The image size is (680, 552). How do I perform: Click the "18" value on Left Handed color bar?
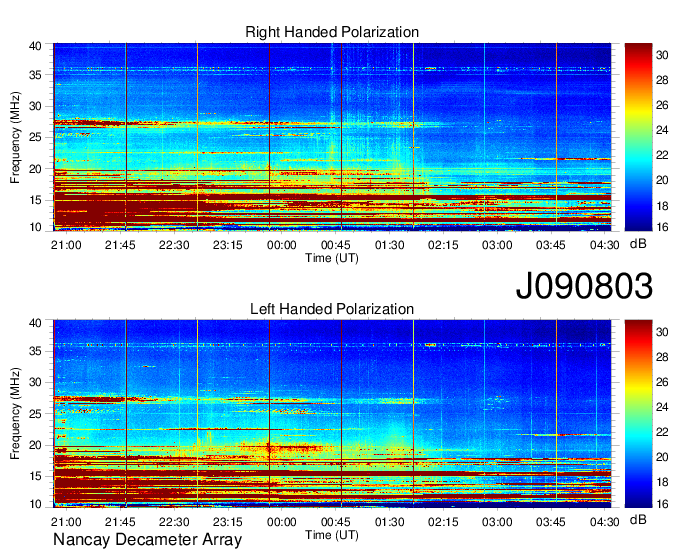[662, 482]
